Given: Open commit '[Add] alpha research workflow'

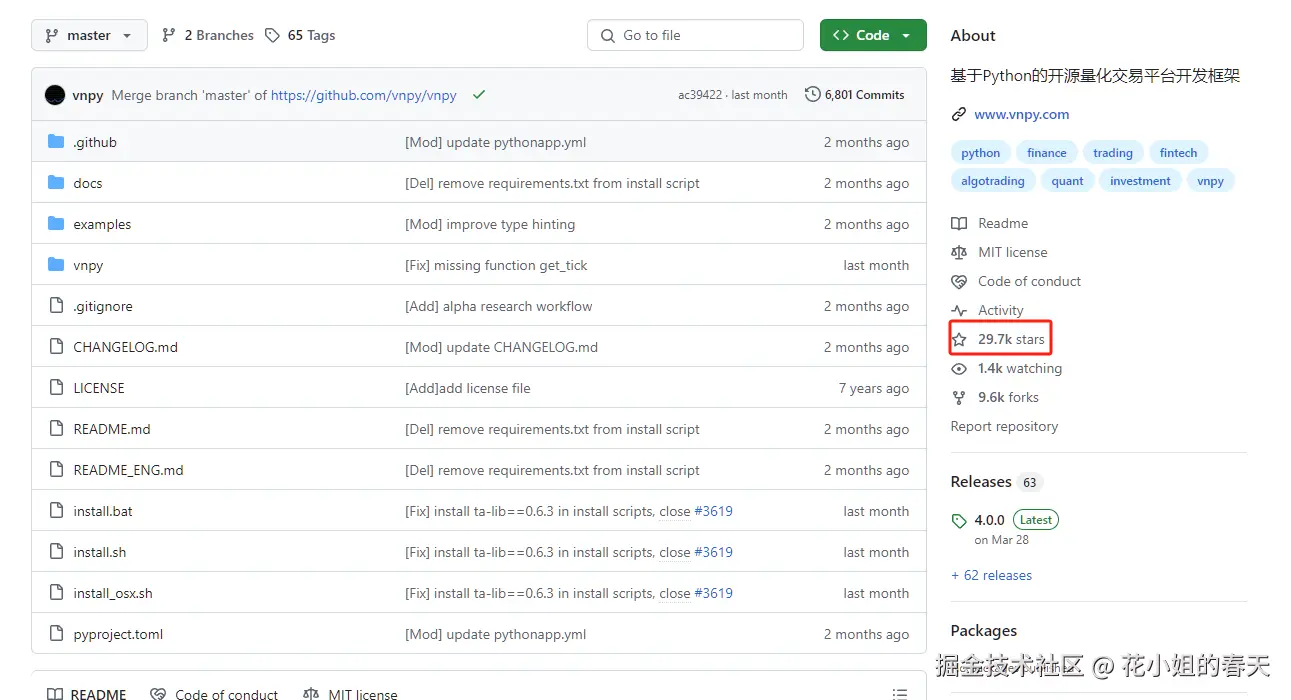Looking at the screenshot, I should [499, 306].
